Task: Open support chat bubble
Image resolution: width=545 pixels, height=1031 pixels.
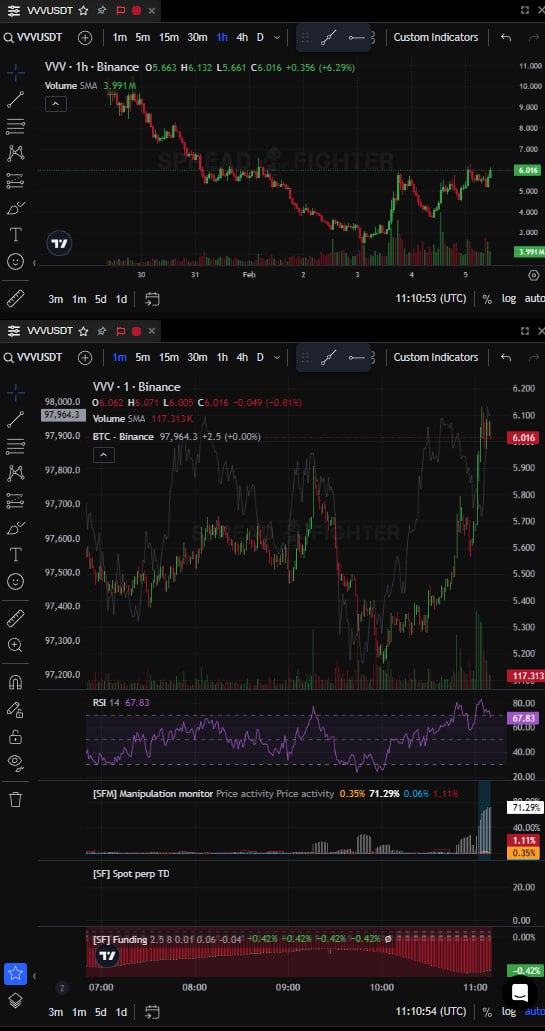Action: coord(520,992)
